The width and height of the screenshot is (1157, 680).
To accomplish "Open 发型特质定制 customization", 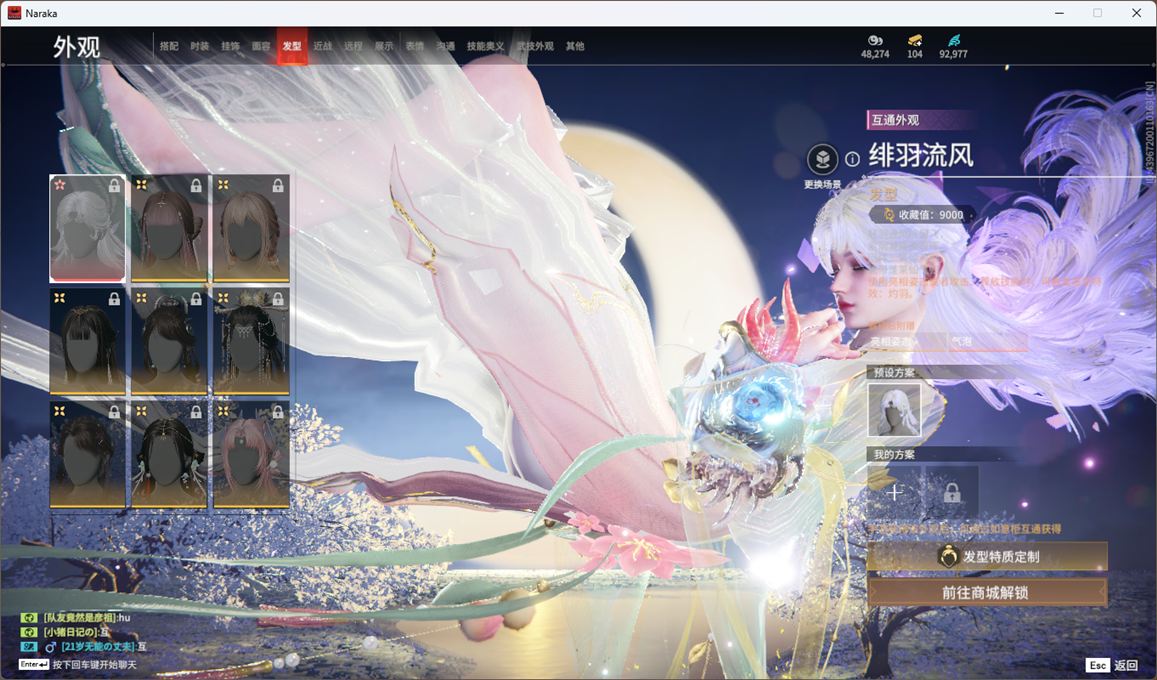I will (987, 557).
